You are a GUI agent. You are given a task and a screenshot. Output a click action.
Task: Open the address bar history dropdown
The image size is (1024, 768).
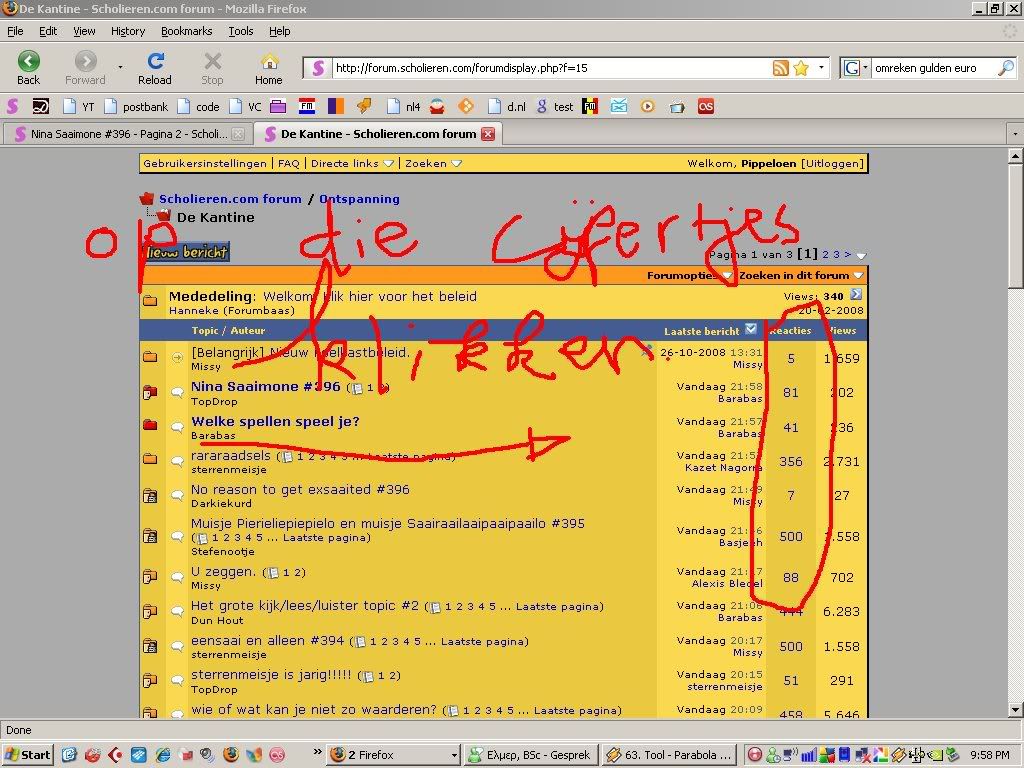tap(822, 68)
